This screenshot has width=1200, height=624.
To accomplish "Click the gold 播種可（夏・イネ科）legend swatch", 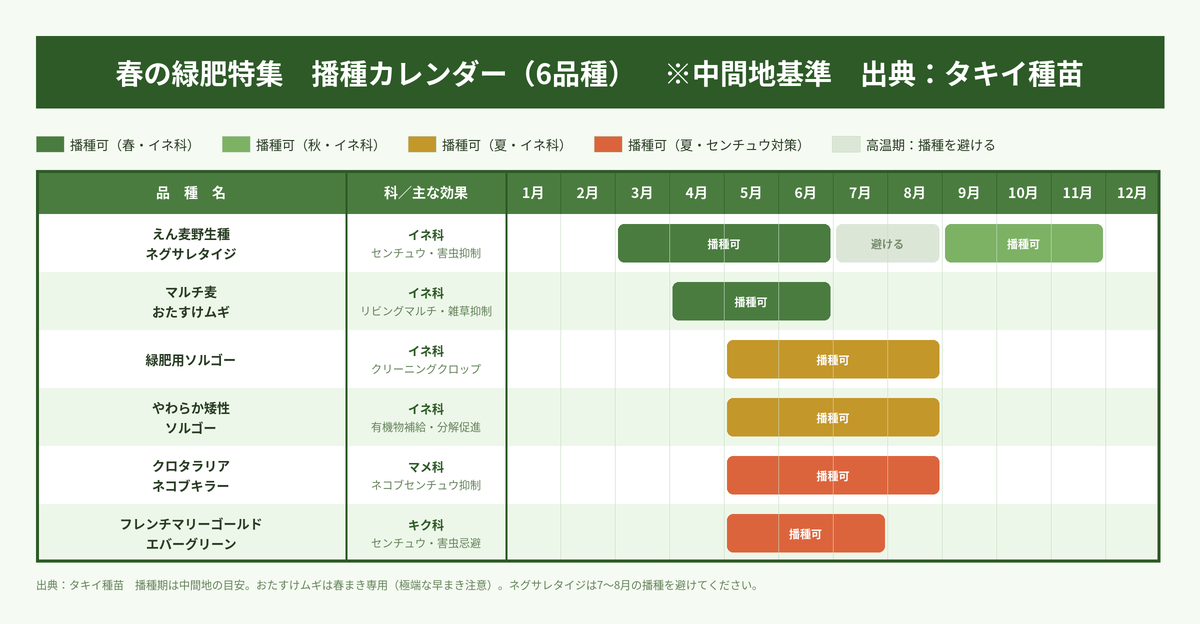I will pyautogui.click(x=421, y=145).
